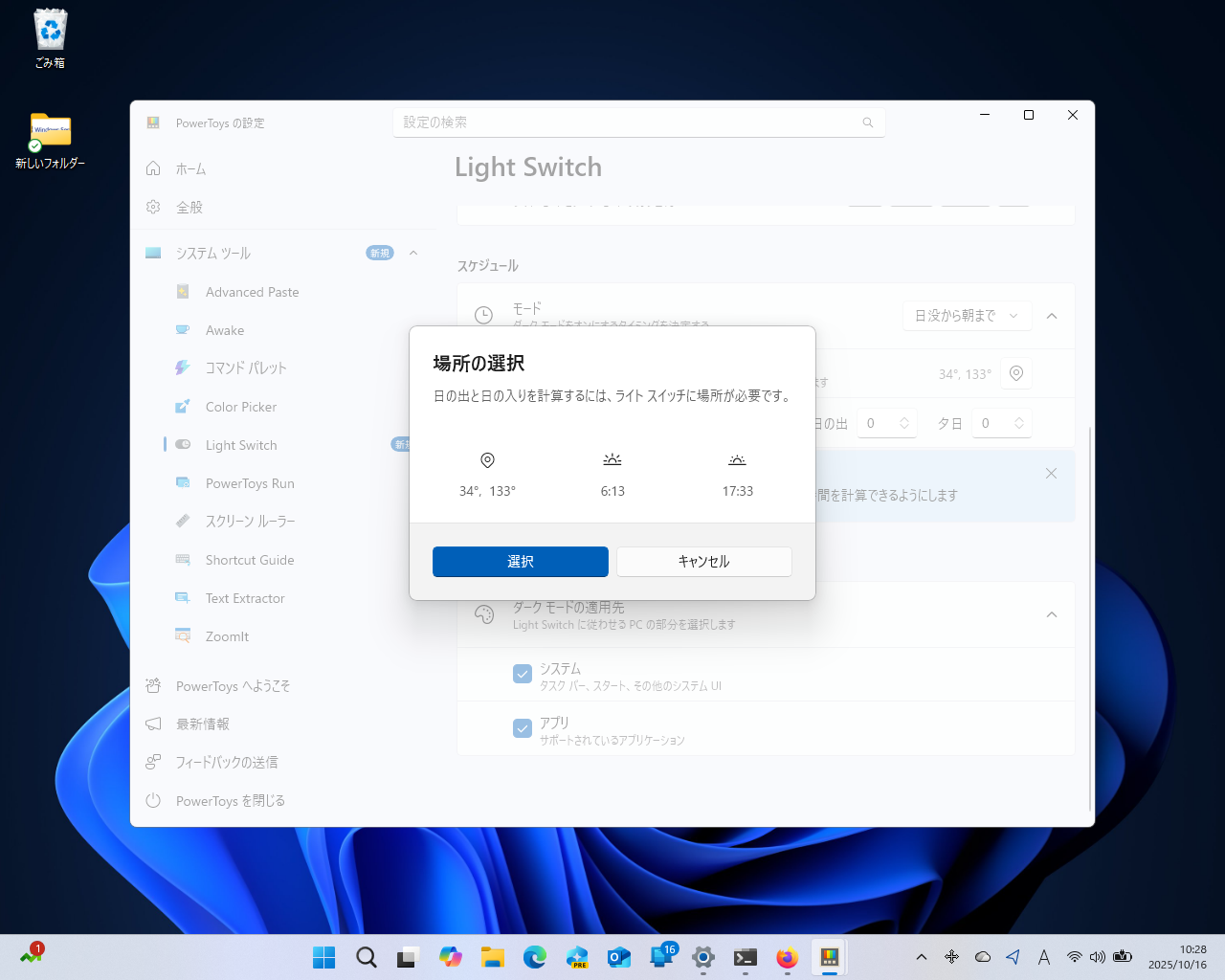Click the 日の出 offset stepper up arrow

(x=905, y=417)
